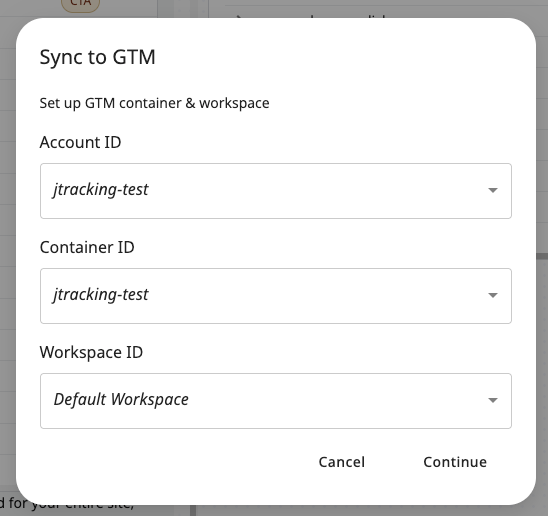Image resolution: width=548 pixels, height=516 pixels.
Task: Cancel the Sync to GTM dialog
Action: click(341, 462)
